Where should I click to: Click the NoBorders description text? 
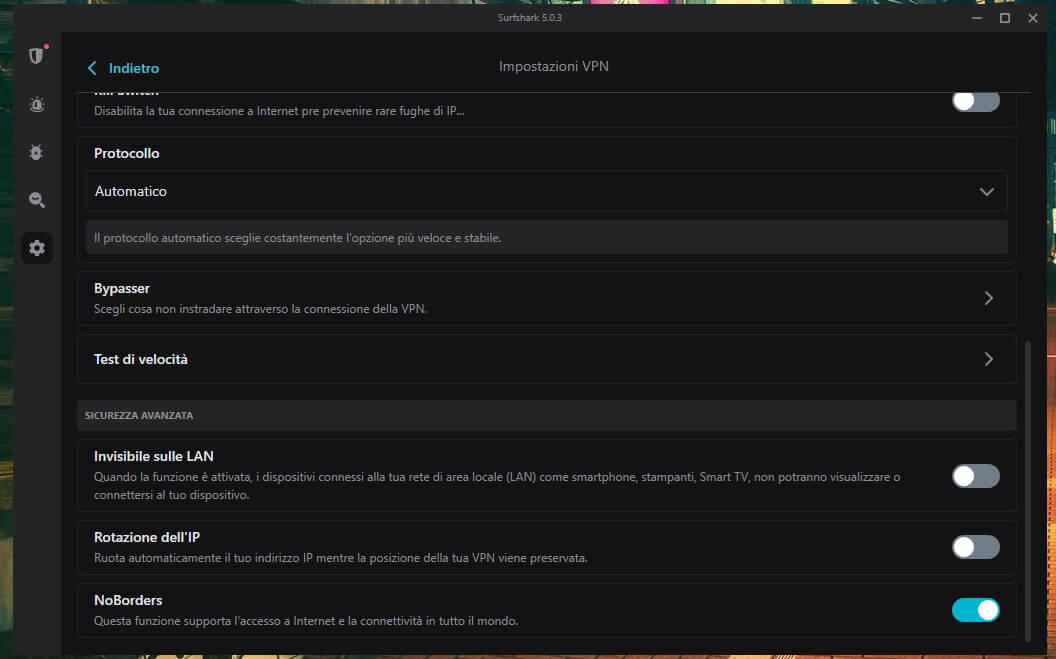tap(306, 621)
